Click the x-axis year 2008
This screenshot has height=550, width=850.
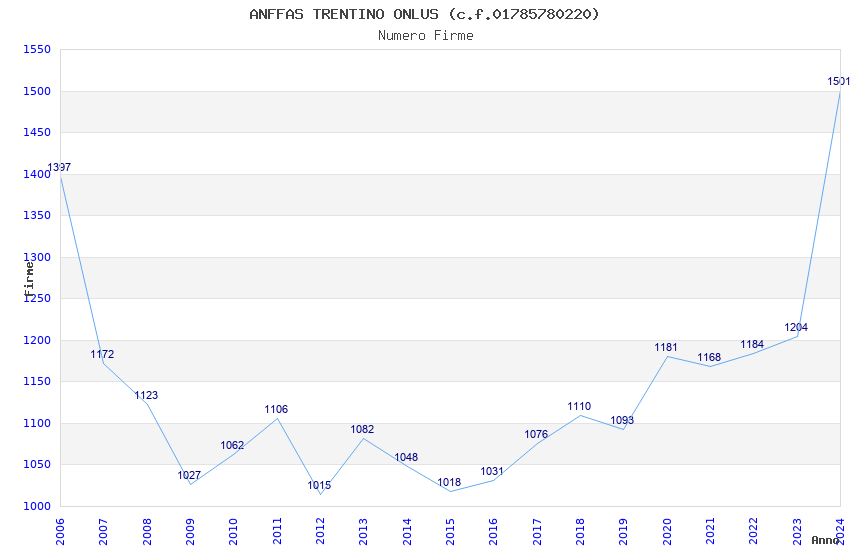tap(147, 532)
